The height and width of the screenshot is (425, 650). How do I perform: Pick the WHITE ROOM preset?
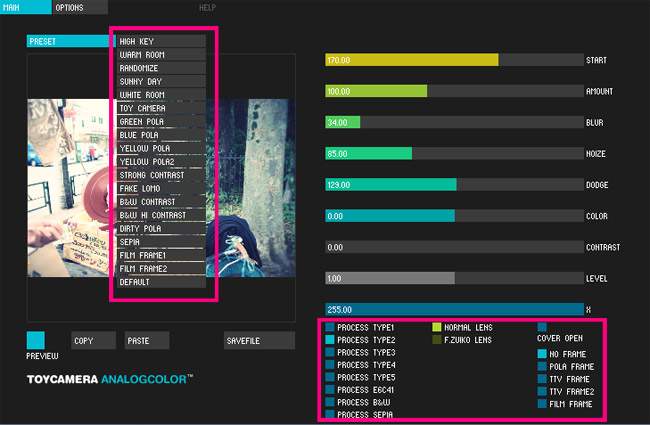point(161,95)
